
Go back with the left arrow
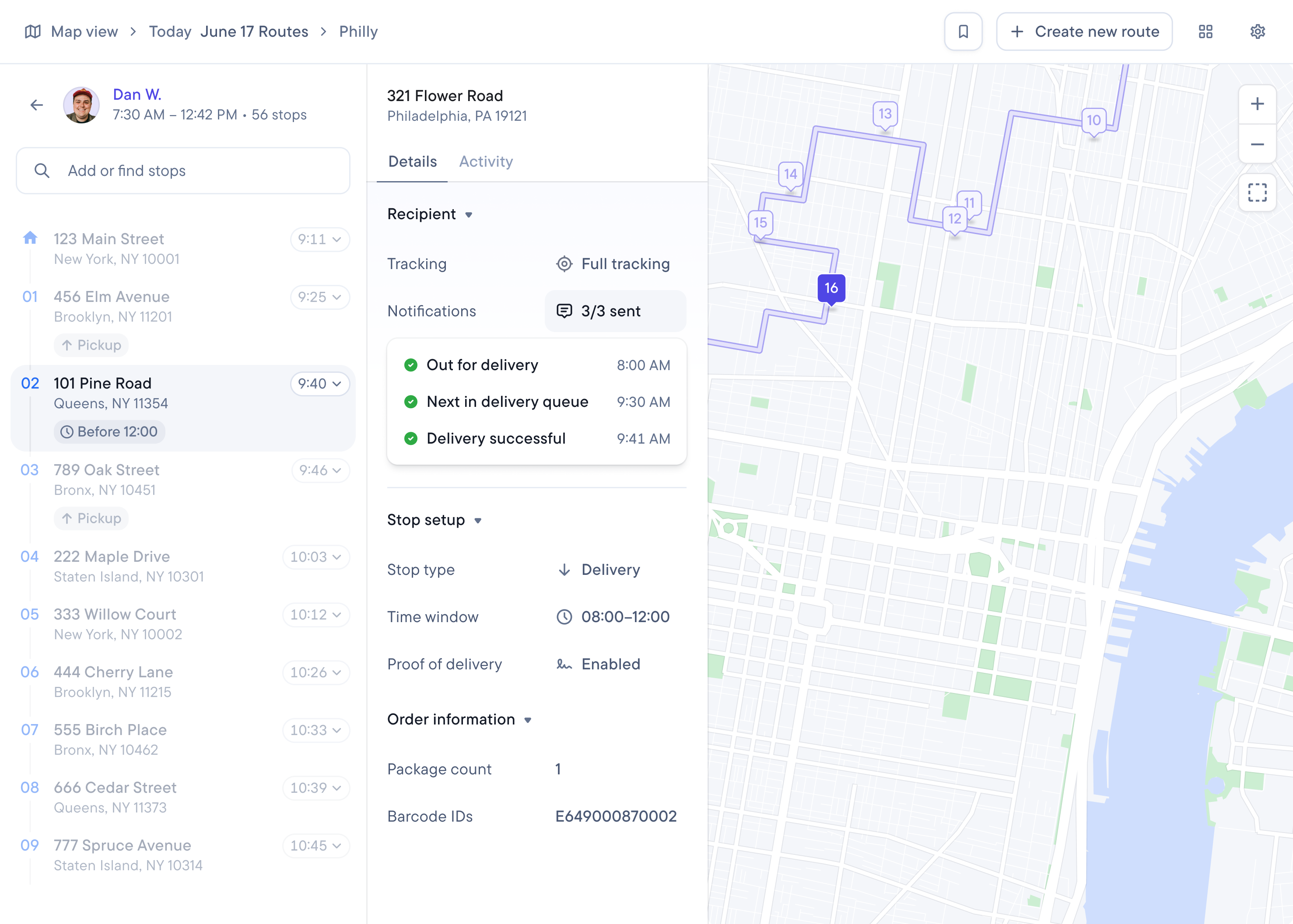(x=37, y=105)
